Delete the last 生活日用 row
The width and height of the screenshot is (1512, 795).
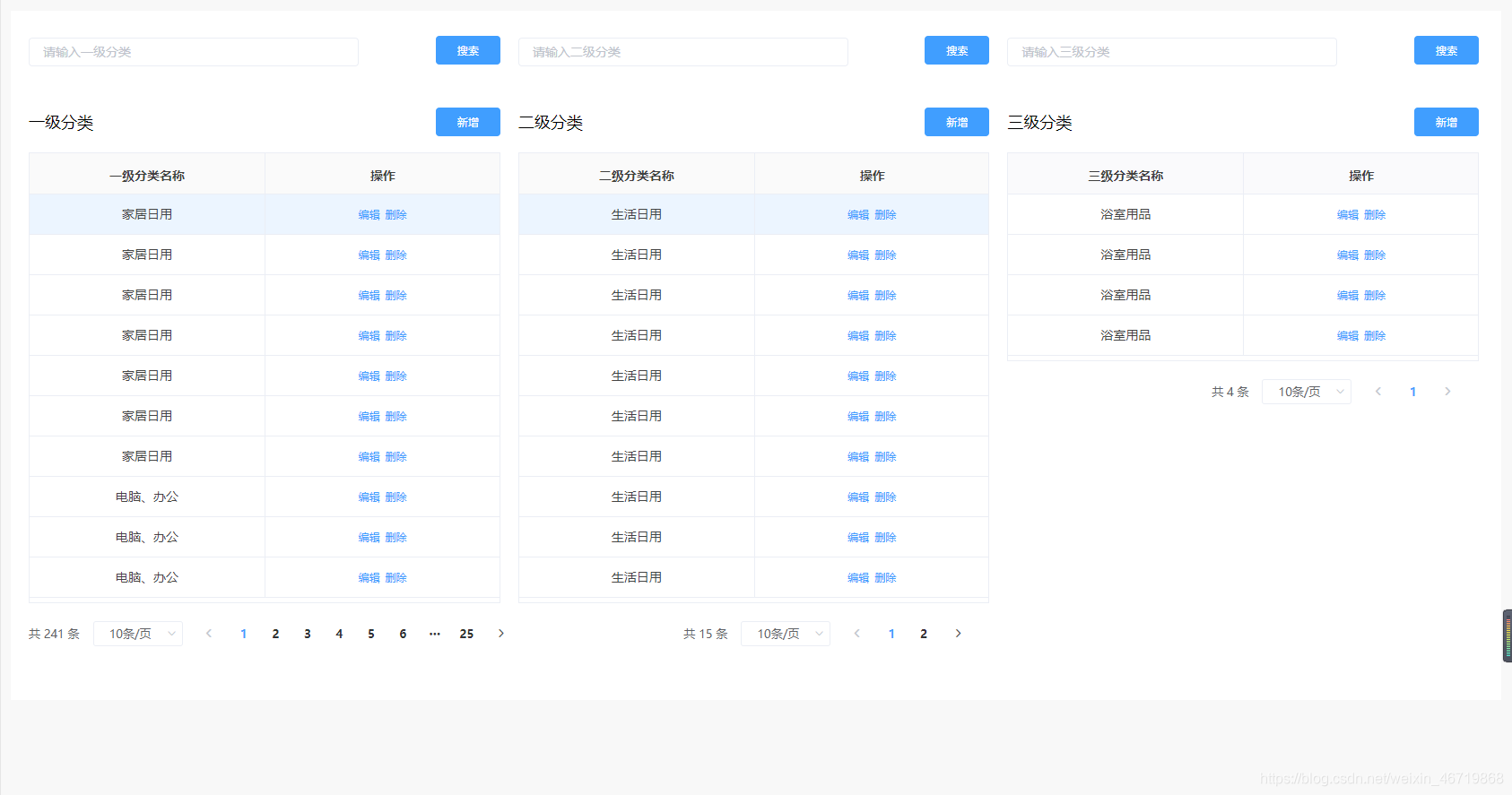point(886,578)
